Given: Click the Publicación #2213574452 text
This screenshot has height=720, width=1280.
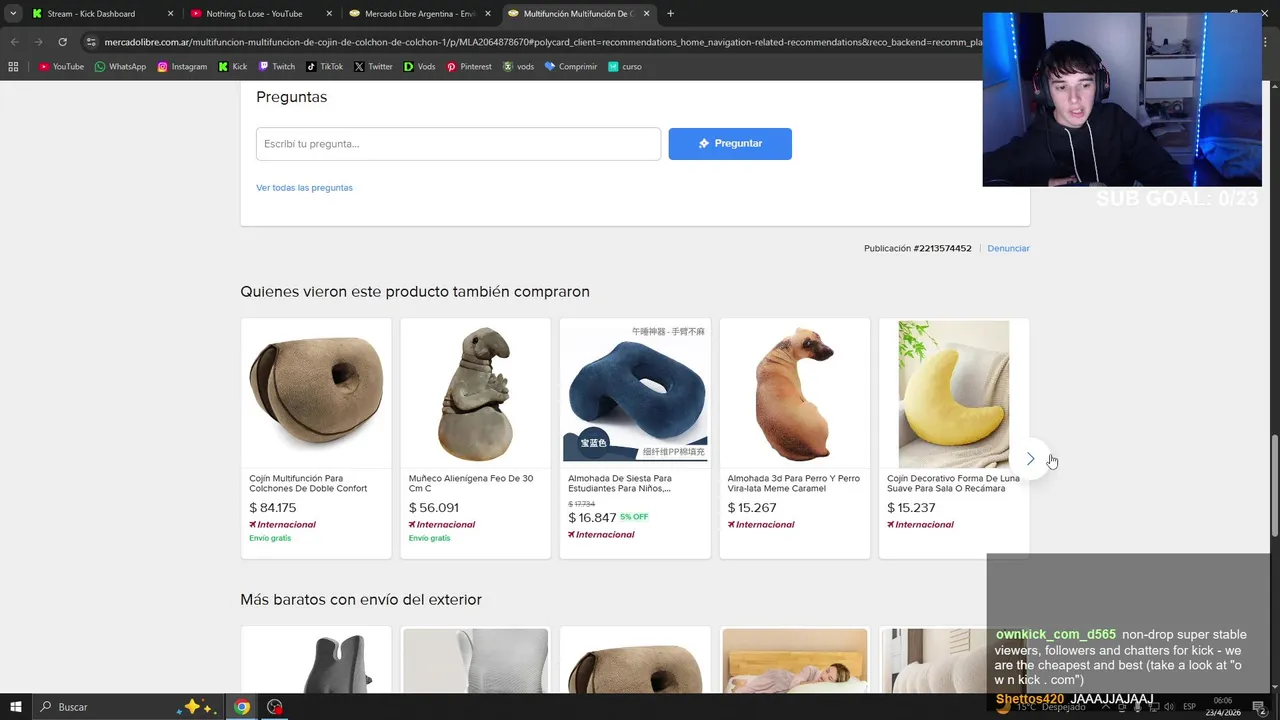Looking at the screenshot, I should pos(918,248).
